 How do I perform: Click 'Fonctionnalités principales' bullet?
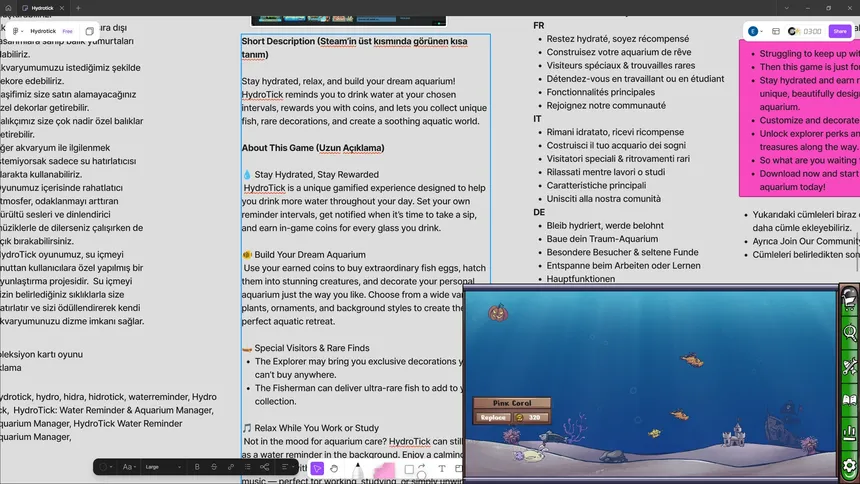coord(601,92)
